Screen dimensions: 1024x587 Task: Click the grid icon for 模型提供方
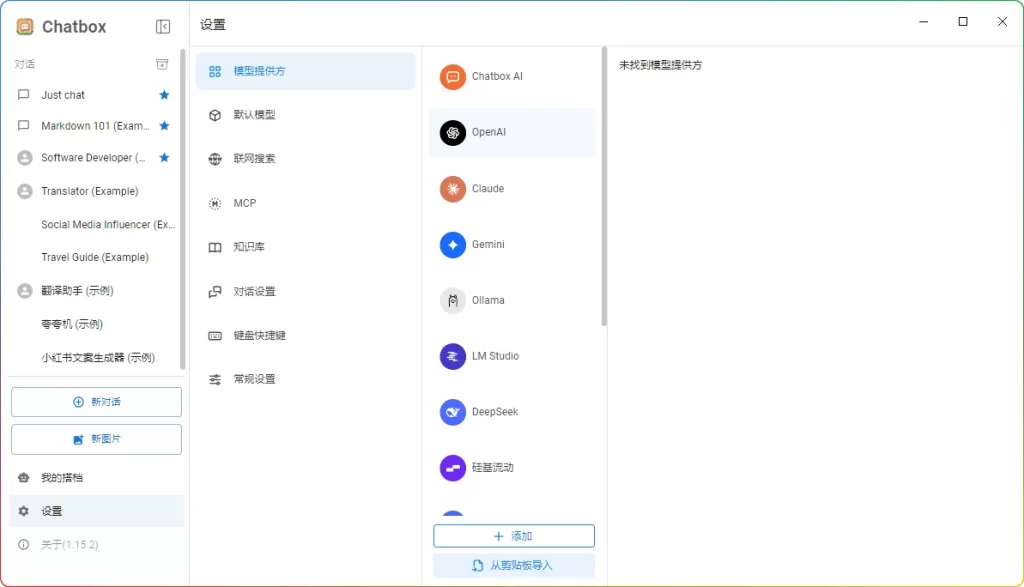point(215,71)
